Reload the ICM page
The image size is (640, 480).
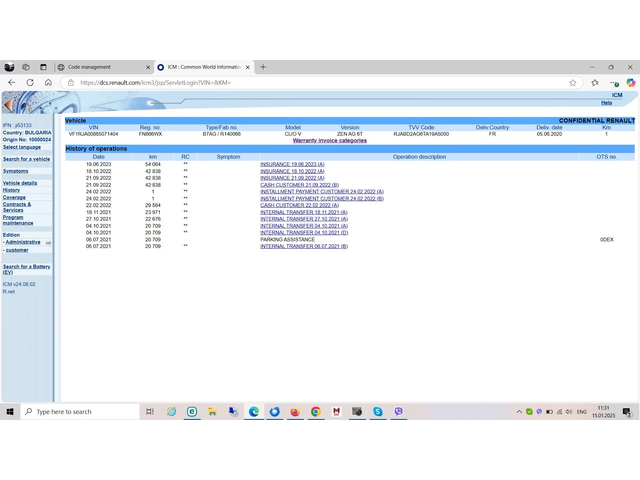(30, 83)
